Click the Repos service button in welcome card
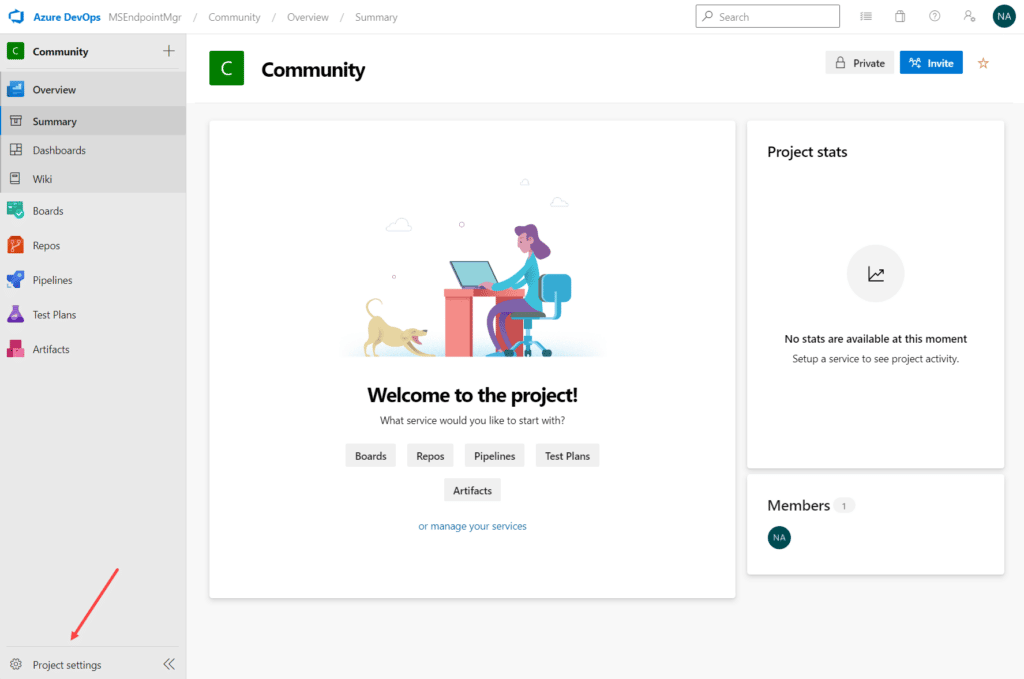The height and width of the screenshot is (679, 1024). click(x=430, y=456)
